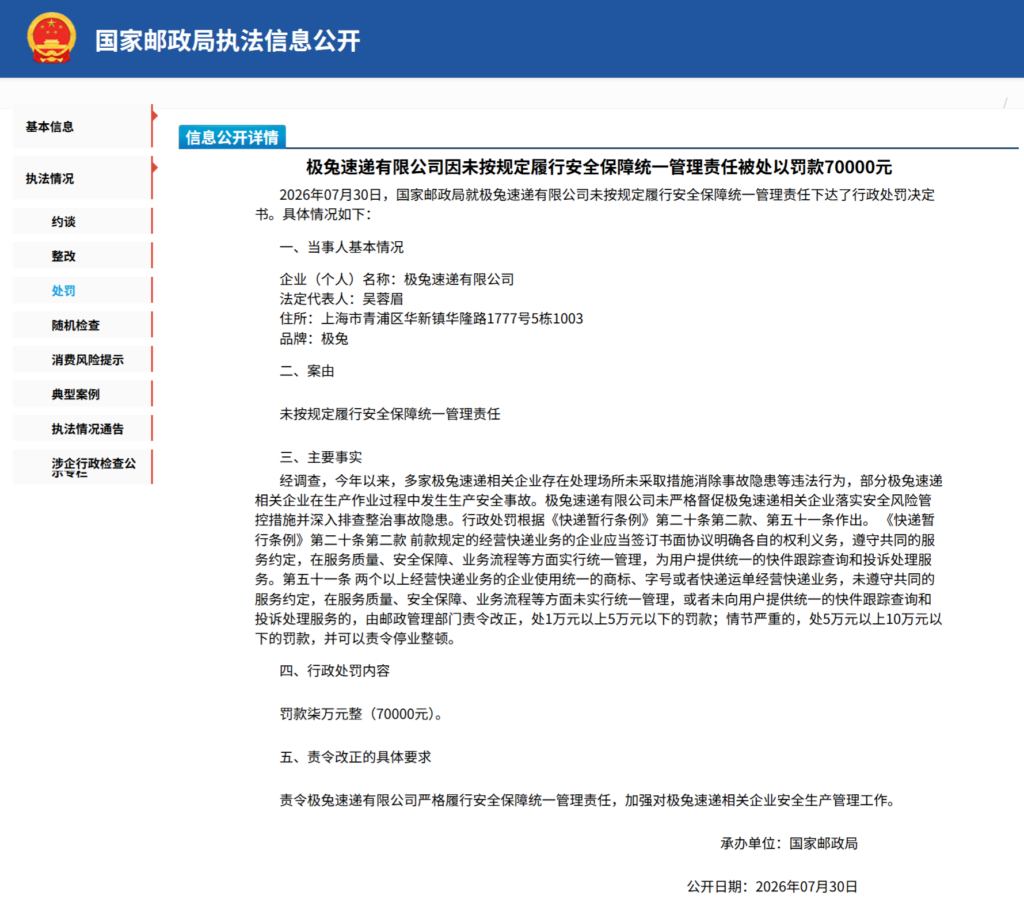Click the 二、案由 heading
The image size is (1024, 903).
coord(307,371)
